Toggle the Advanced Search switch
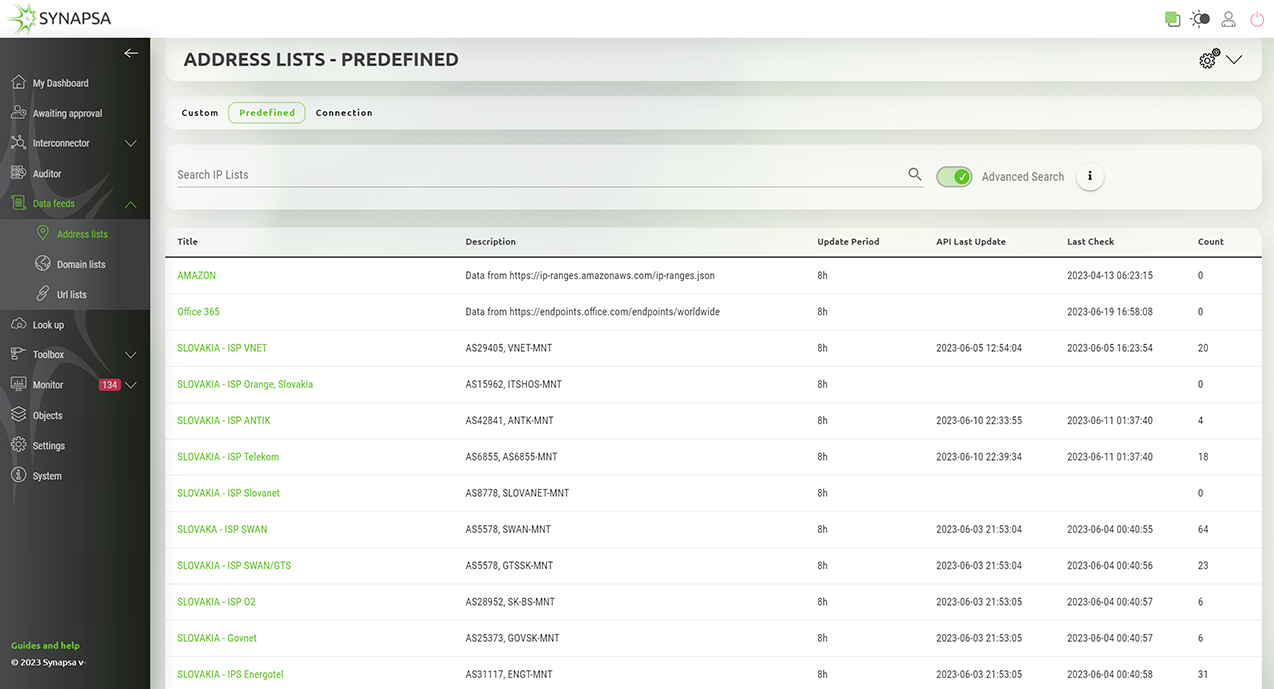Screen dimensions: 1274x689 (954, 176)
